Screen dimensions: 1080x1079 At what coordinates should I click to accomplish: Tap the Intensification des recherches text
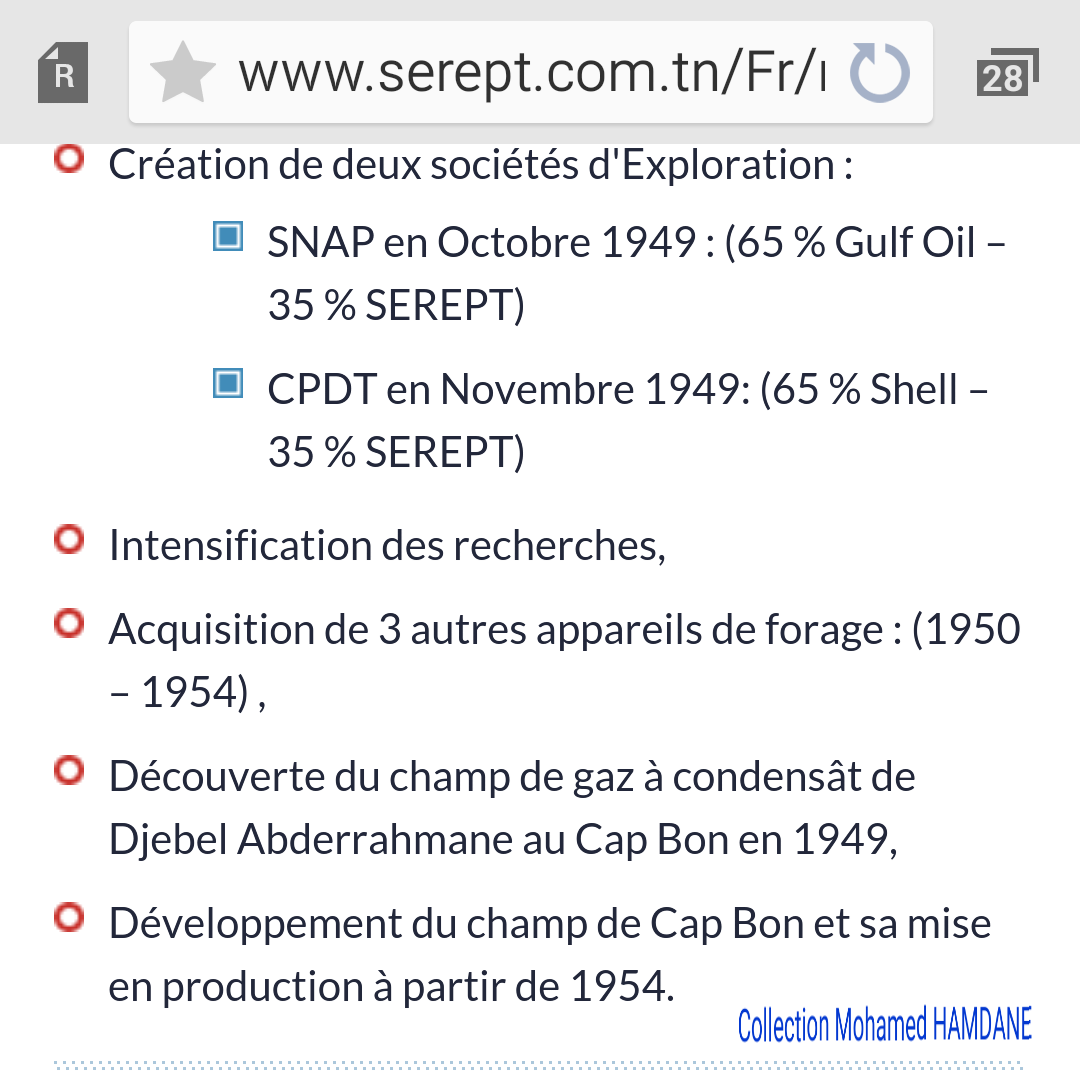click(x=387, y=546)
